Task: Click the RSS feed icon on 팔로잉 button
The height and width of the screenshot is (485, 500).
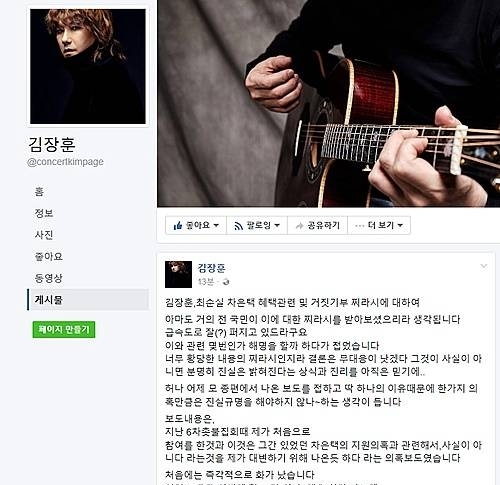Action: [238, 226]
